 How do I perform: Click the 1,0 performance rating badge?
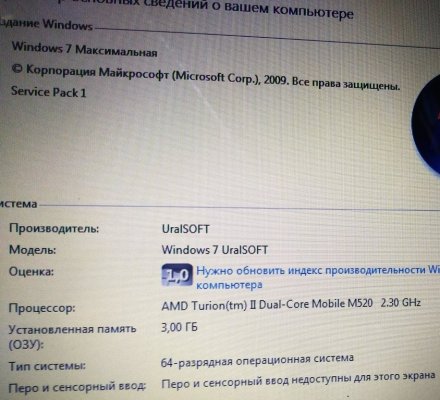177,275
